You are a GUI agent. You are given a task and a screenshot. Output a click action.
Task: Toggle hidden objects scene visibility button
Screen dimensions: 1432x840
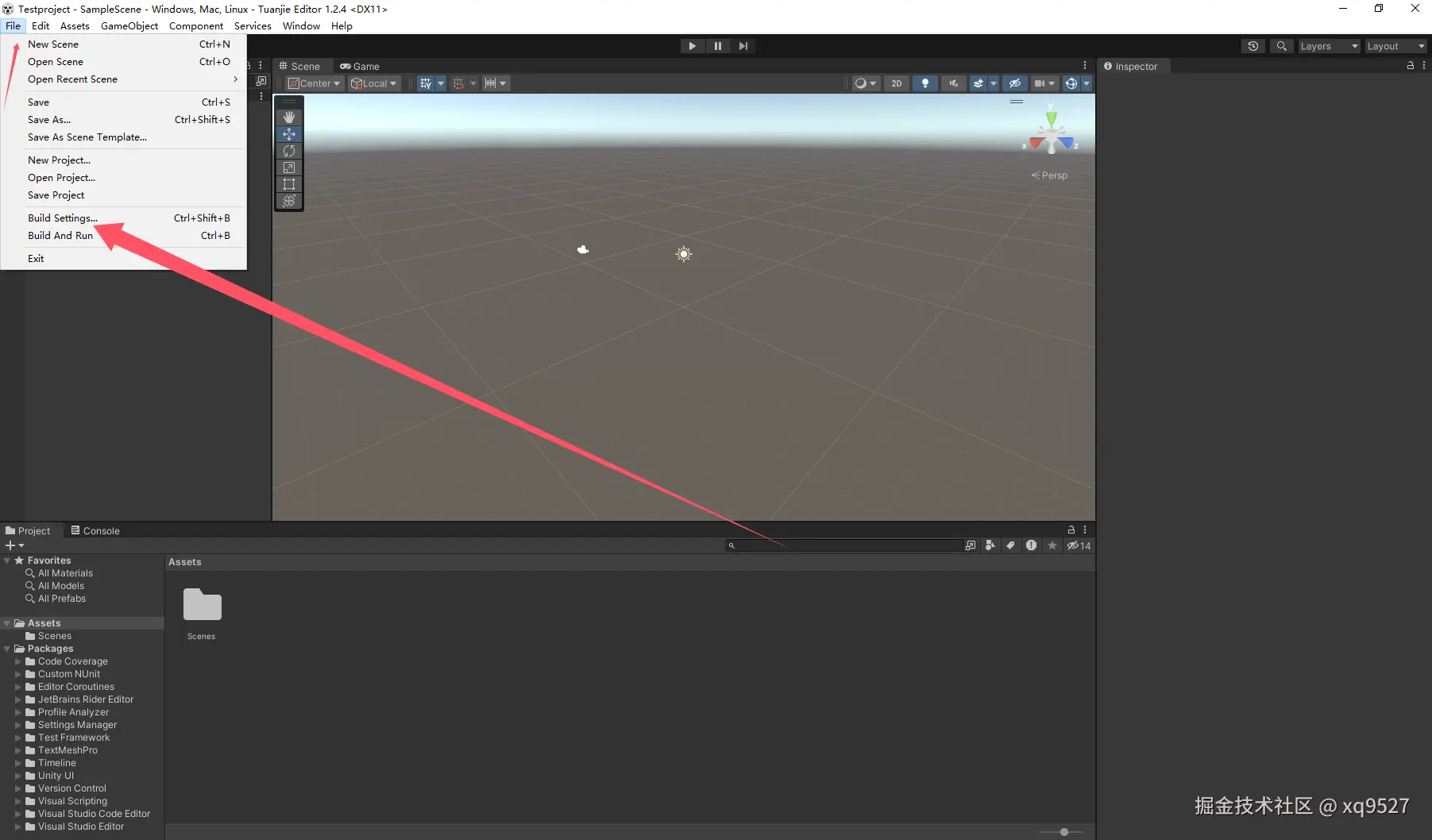[1014, 83]
